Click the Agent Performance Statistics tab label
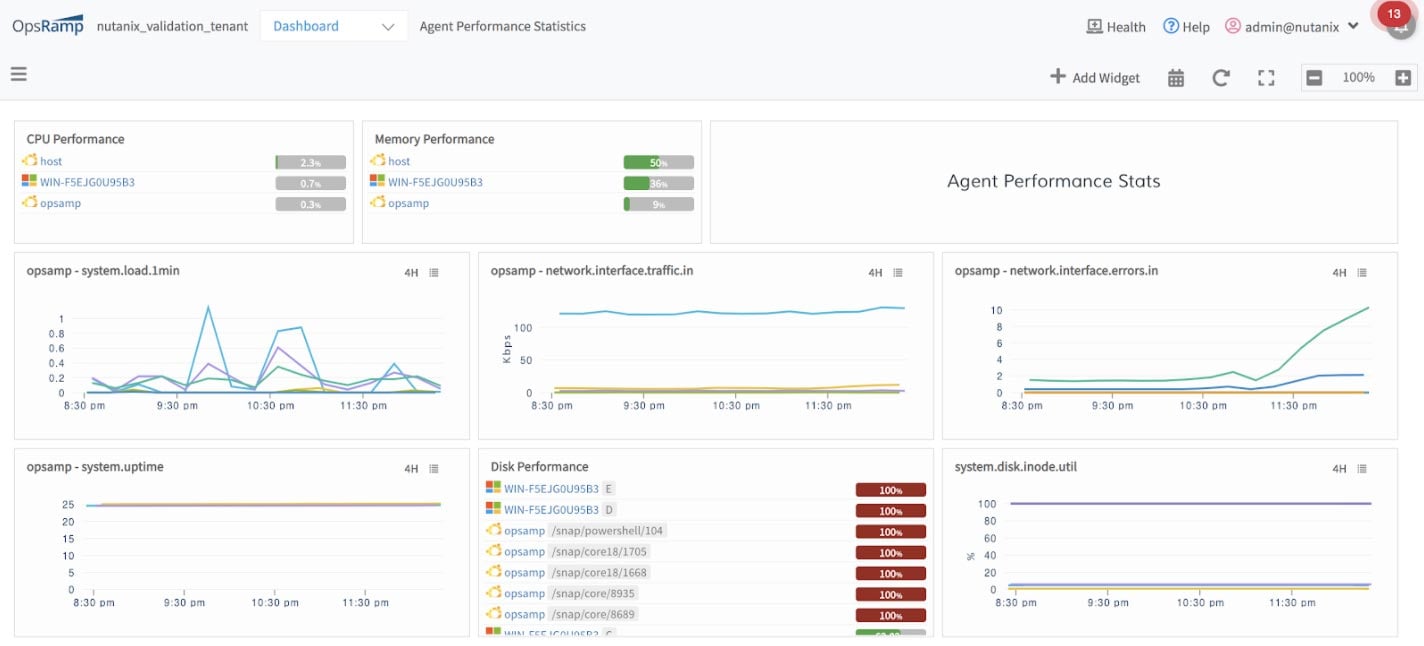Image resolution: width=1424 pixels, height=646 pixels. [503, 26]
